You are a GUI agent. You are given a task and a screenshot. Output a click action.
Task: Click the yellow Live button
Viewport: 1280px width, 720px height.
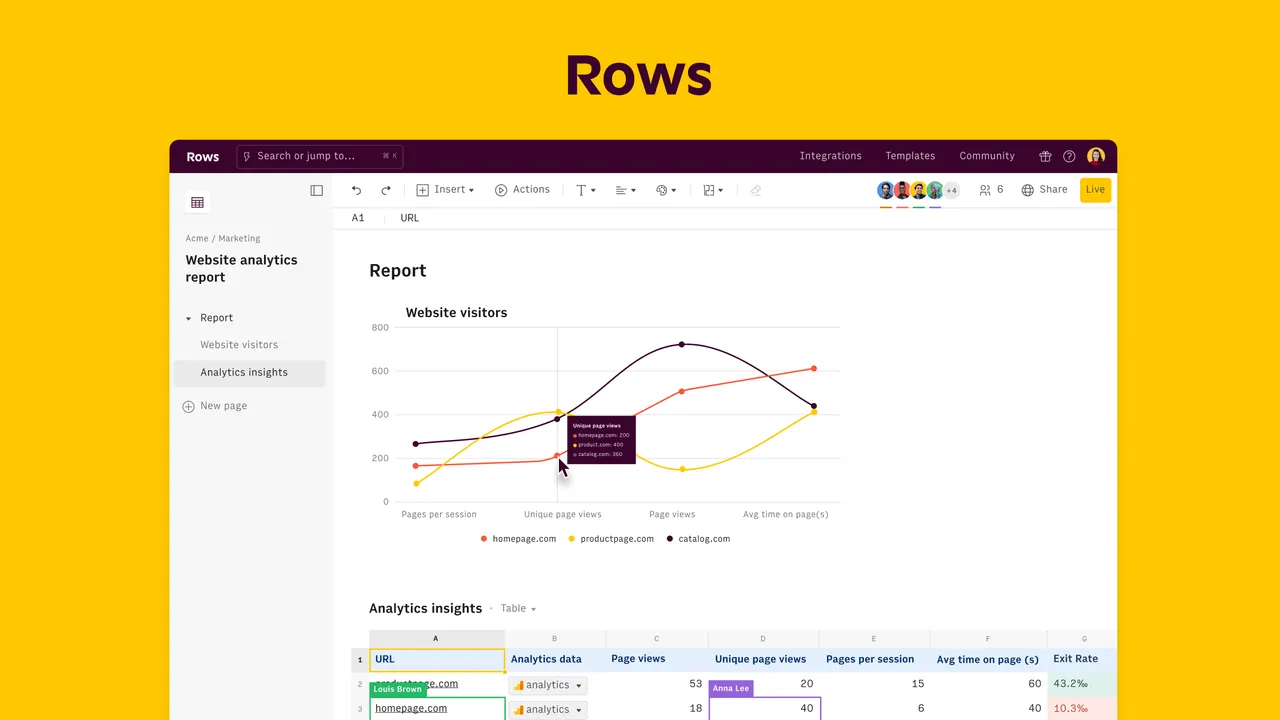pyautogui.click(x=1095, y=190)
